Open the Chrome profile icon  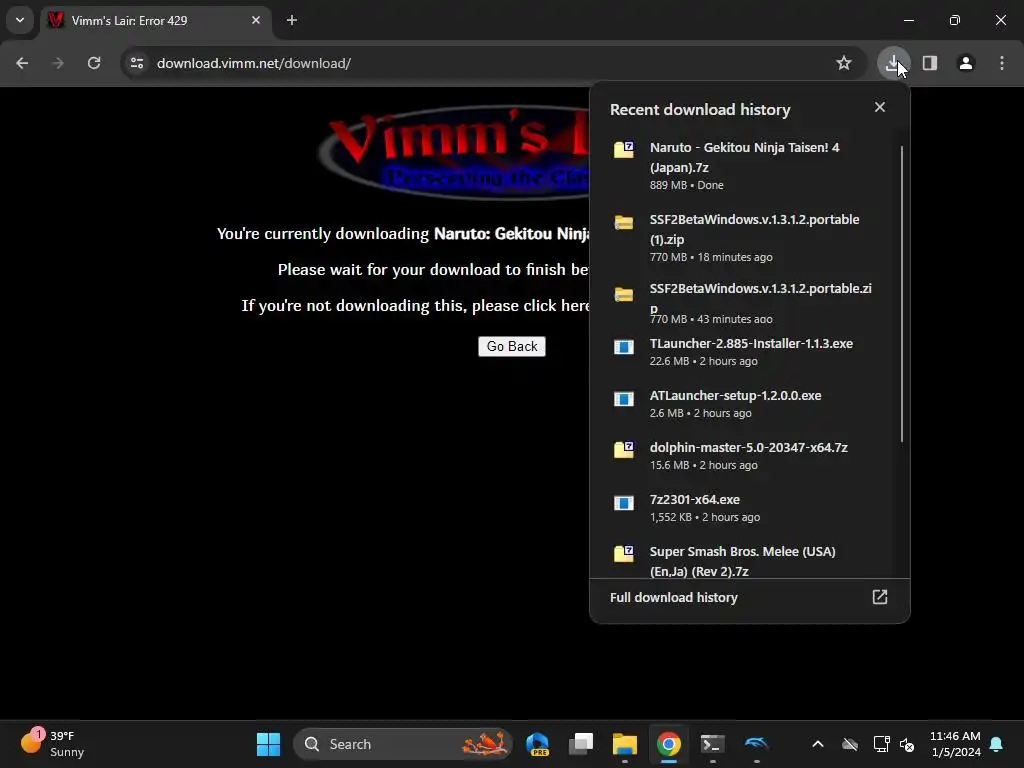(966, 63)
